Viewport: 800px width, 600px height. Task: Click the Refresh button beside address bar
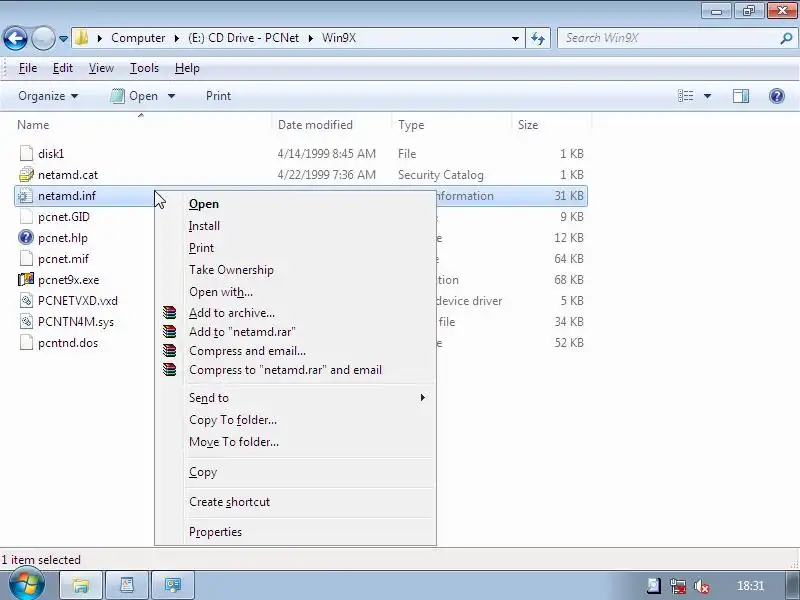click(538, 38)
